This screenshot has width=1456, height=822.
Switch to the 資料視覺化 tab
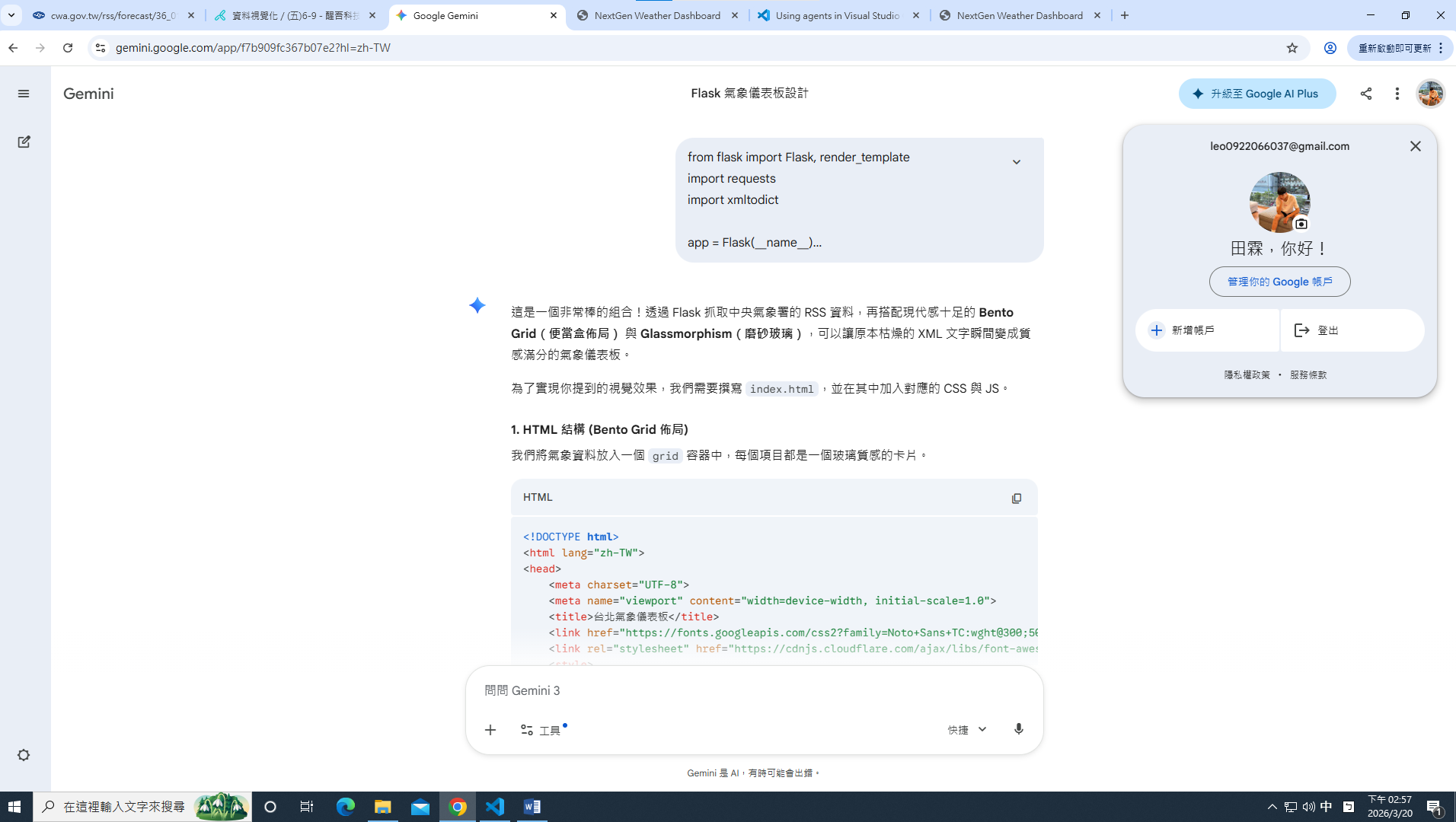[x=293, y=15]
